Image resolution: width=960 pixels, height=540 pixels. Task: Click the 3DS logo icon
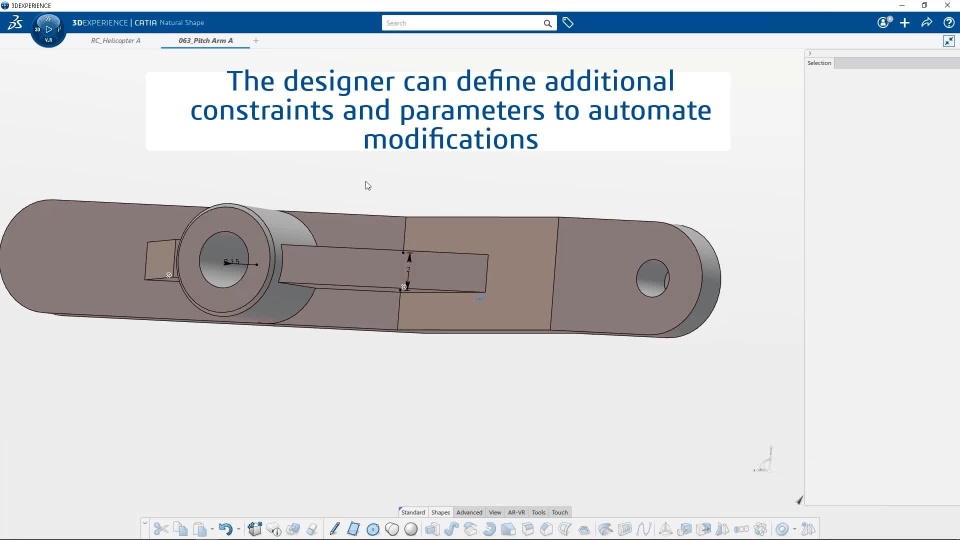pos(15,23)
